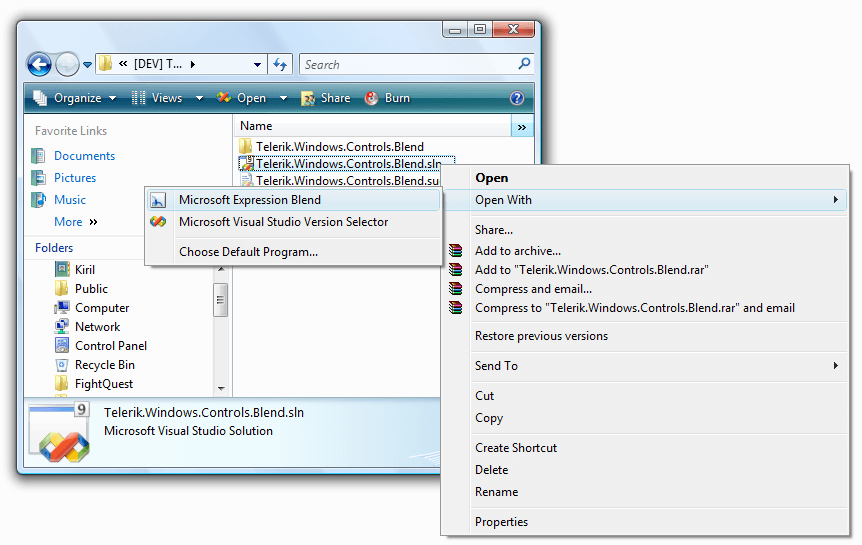Click the Network icon in folder tree
862x545 pixels.
pyautogui.click(x=62, y=327)
